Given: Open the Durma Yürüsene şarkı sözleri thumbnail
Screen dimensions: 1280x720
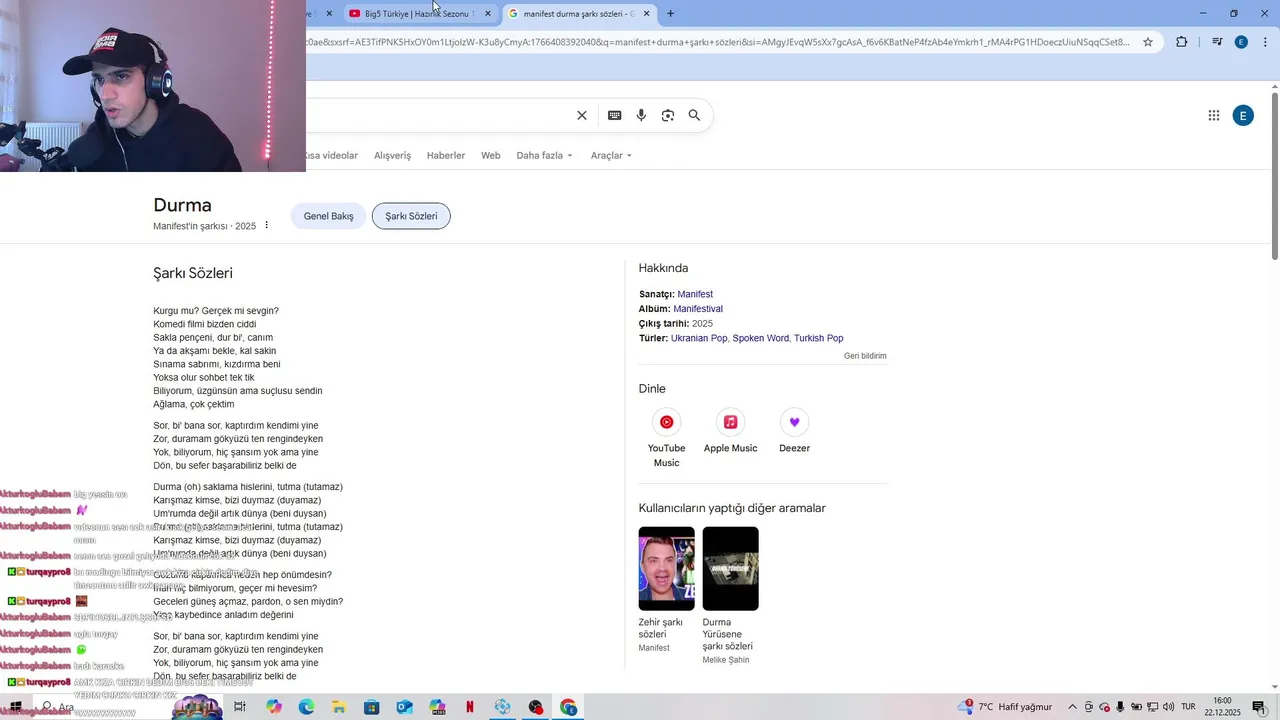Looking at the screenshot, I should [x=730, y=568].
